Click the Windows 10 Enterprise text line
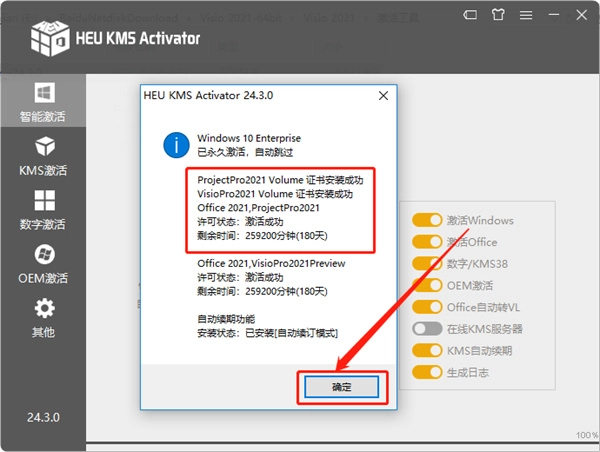The image size is (600, 452). coord(249,138)
